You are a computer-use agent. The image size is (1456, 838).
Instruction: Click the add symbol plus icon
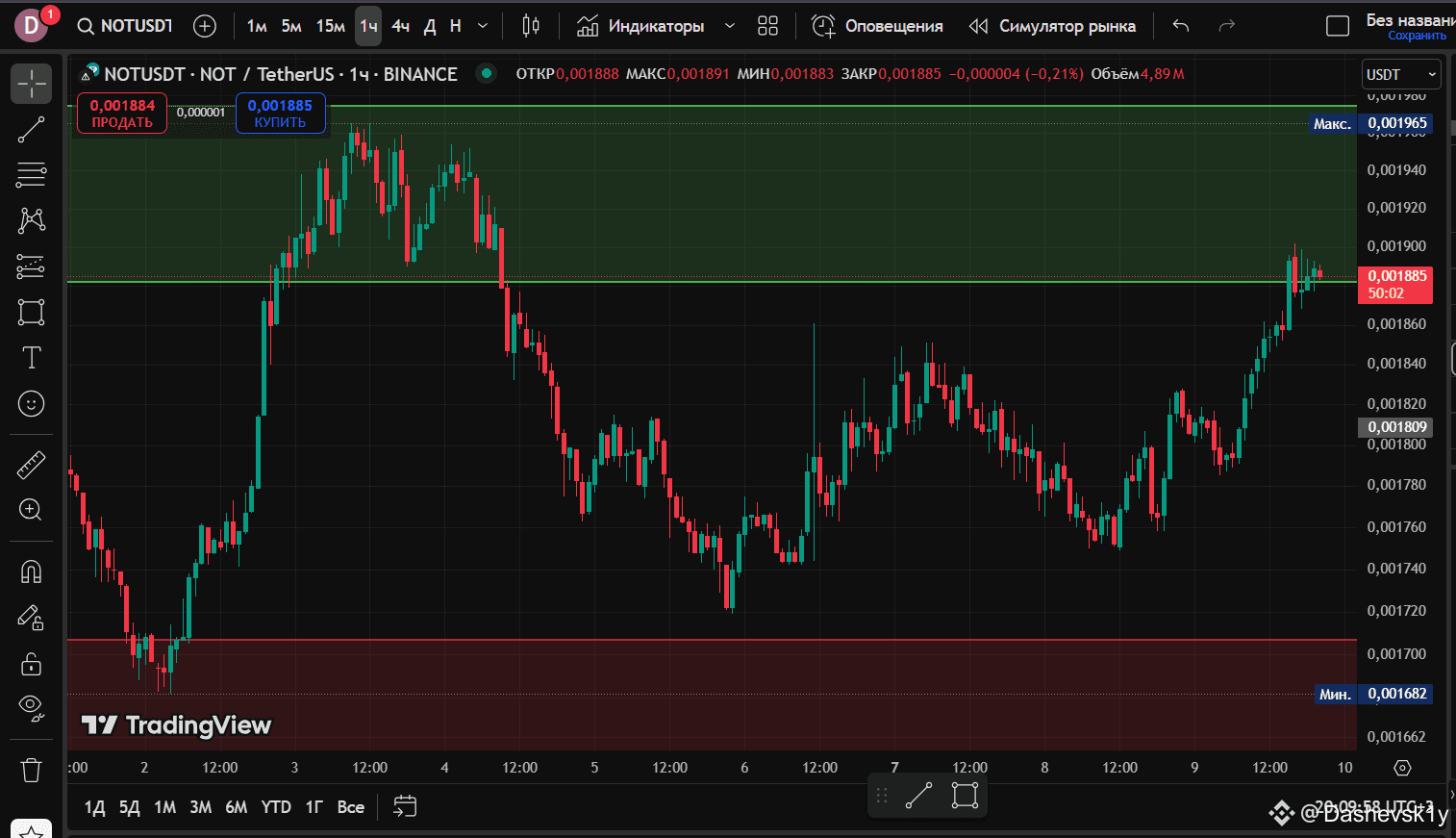(x=205, y=26)
